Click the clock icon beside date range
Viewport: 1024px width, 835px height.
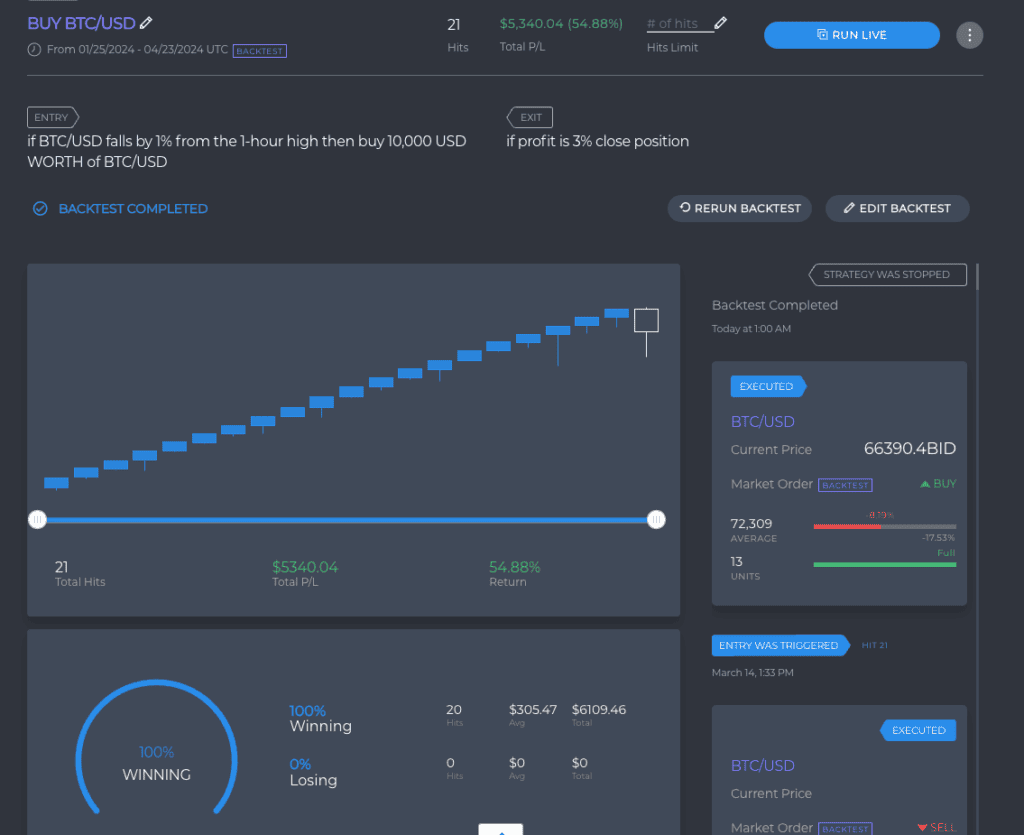[x=34, y=50]
